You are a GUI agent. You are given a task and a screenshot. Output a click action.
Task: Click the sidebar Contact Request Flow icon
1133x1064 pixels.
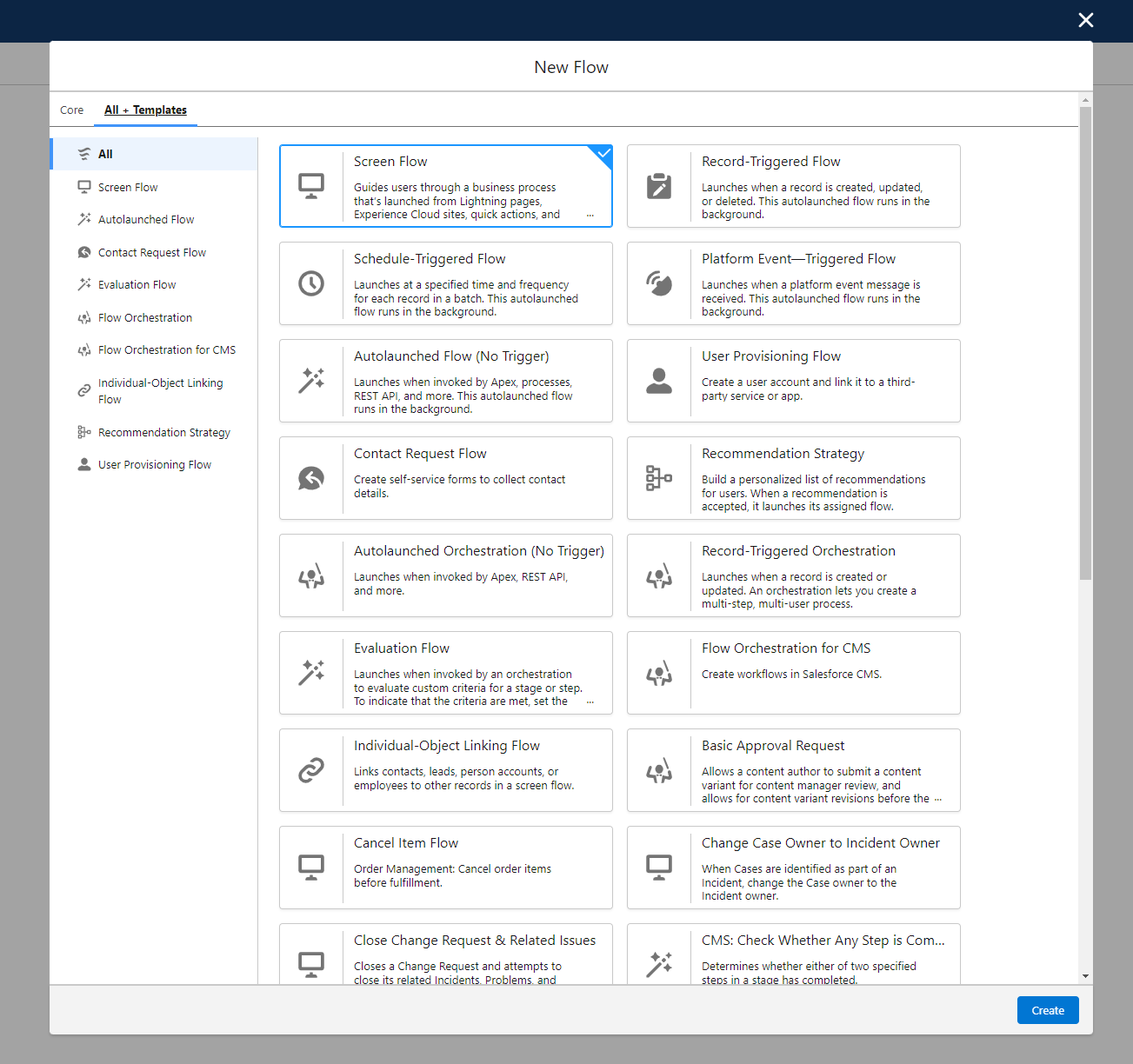click(84, 252)
